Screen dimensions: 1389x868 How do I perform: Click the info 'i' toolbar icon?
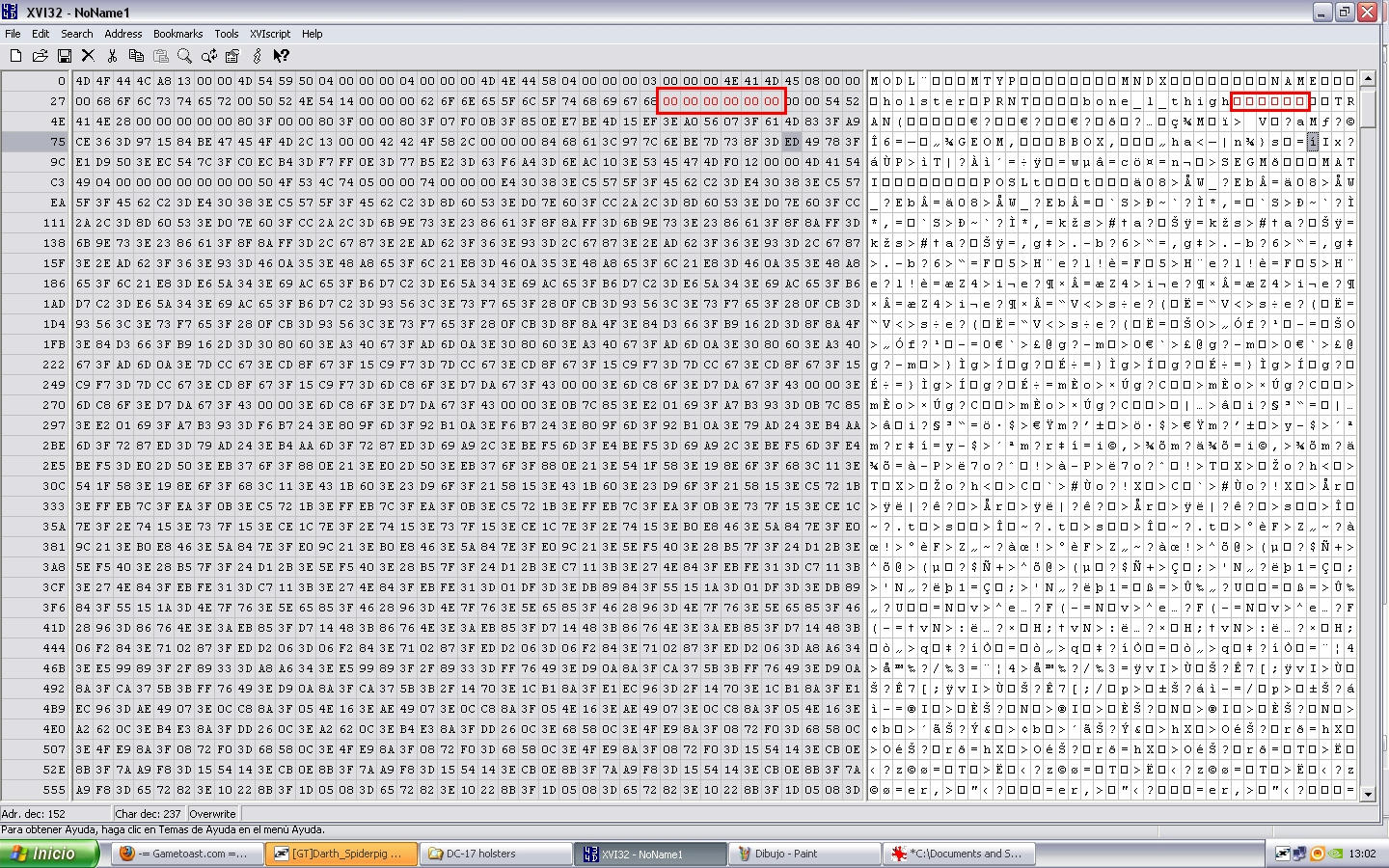[257, 56]
